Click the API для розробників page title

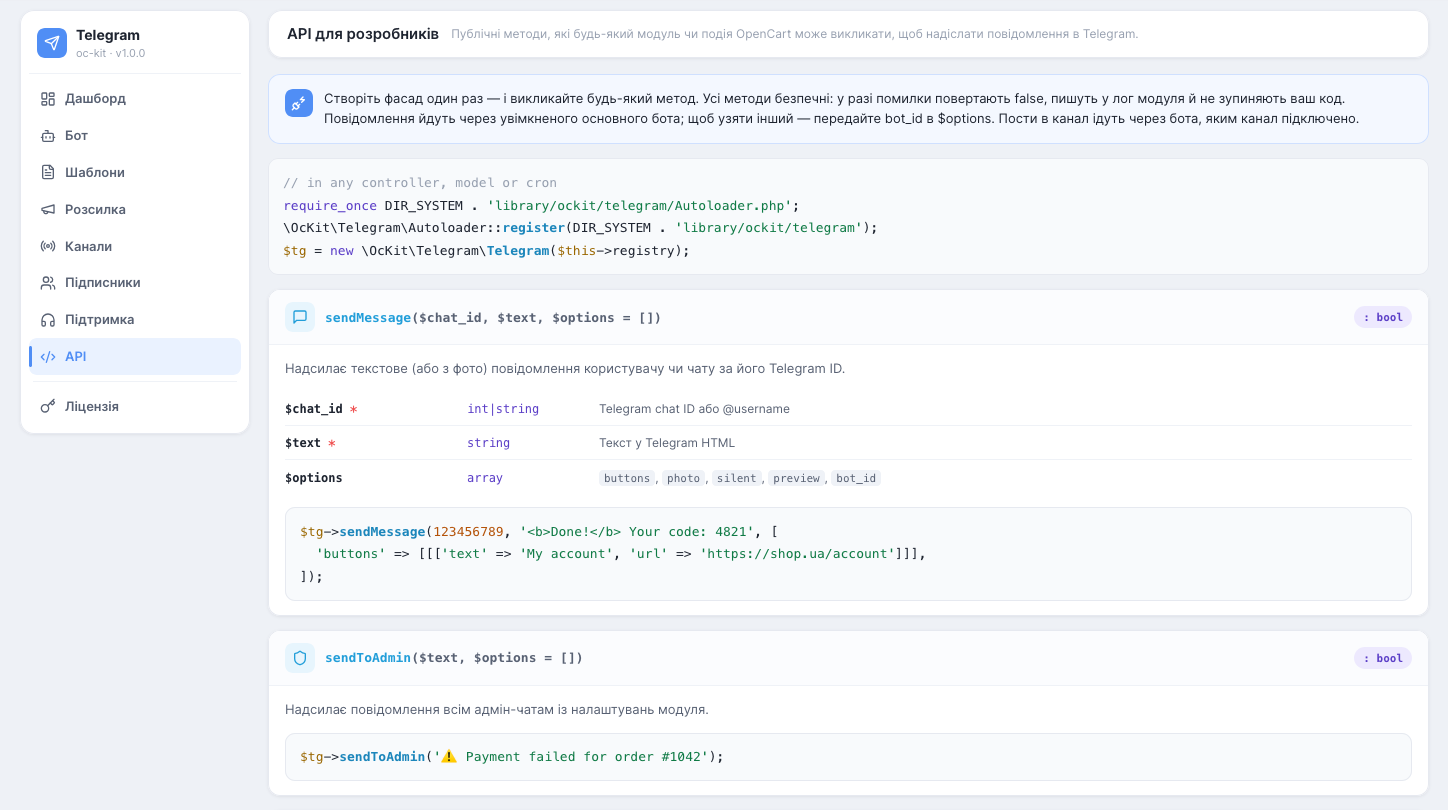click(x=363, y=34)
